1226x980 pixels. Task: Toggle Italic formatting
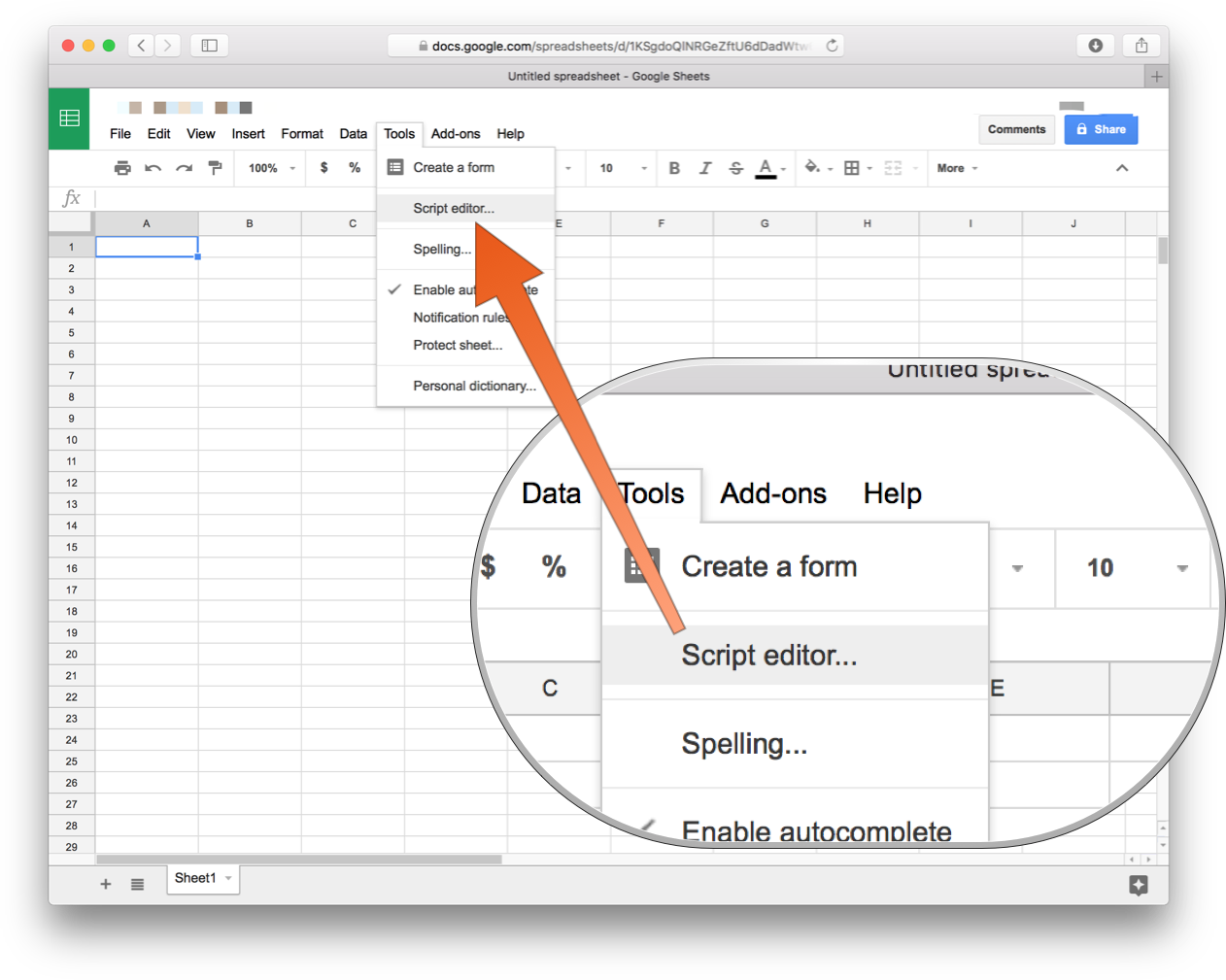coord(705,168)
